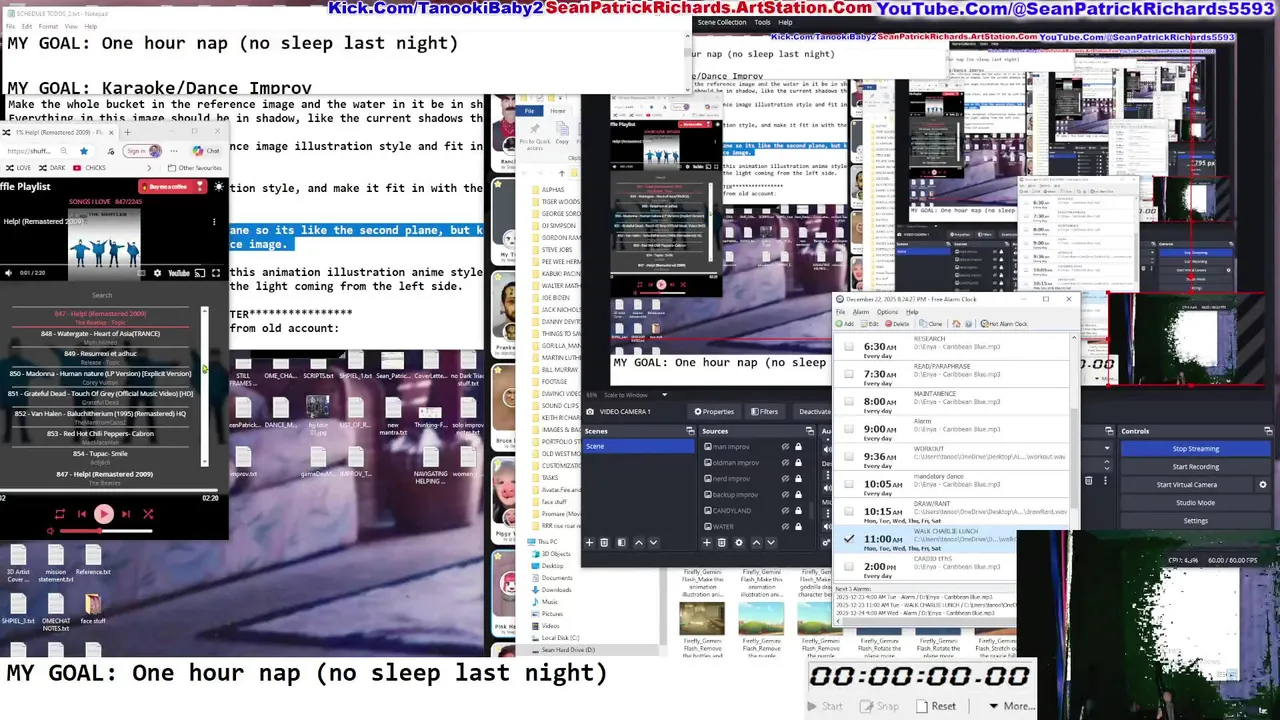Viewport: 1280px width, 720px height.
Task: Enable the 10:15 AM DRAW/RANT alarm checkbox
Action: tap(849, 512)
